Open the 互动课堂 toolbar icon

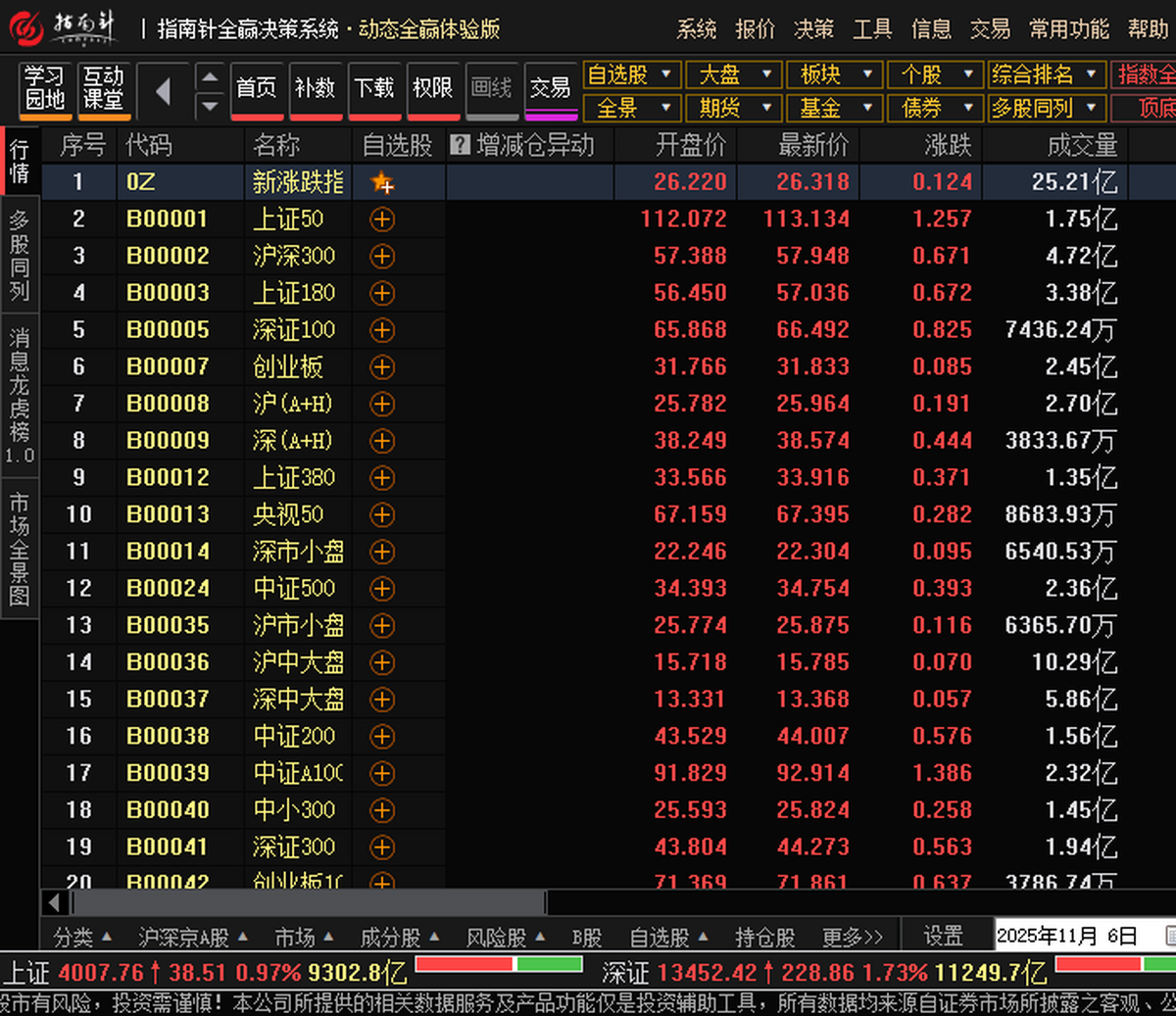coord(103,89)
